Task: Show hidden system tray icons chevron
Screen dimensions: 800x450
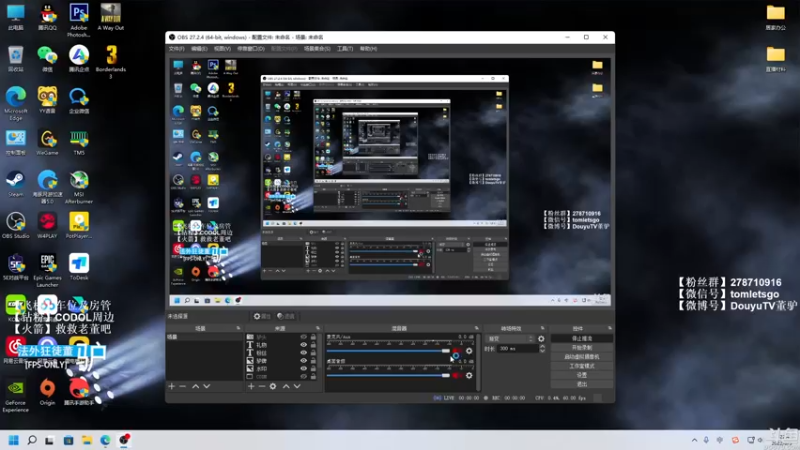Action: tap(694, 440)
